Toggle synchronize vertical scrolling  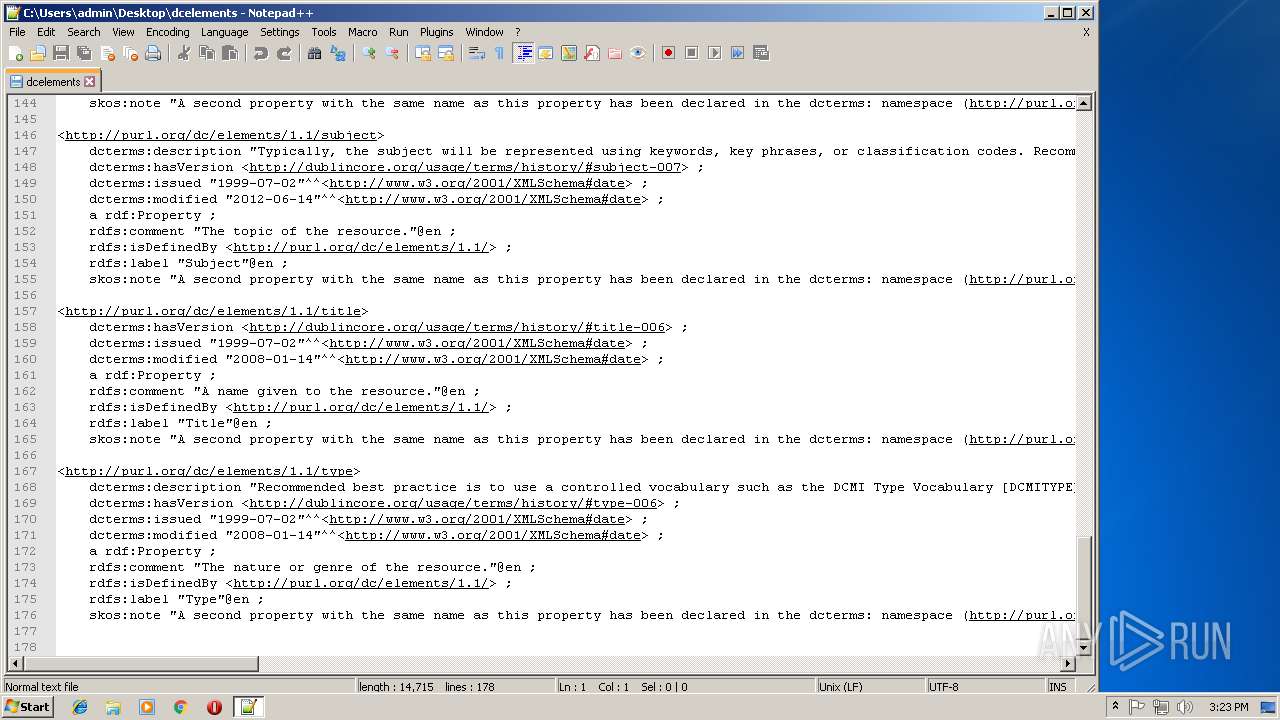(423, 53)
